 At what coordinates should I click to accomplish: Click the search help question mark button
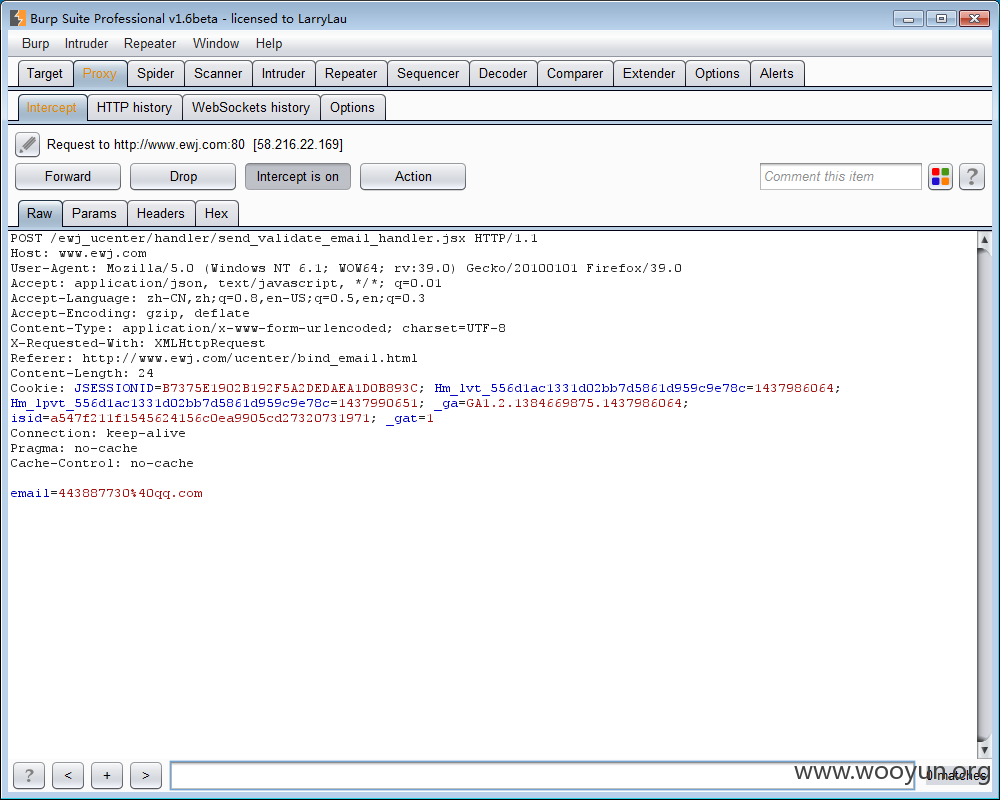click(29, 775)
